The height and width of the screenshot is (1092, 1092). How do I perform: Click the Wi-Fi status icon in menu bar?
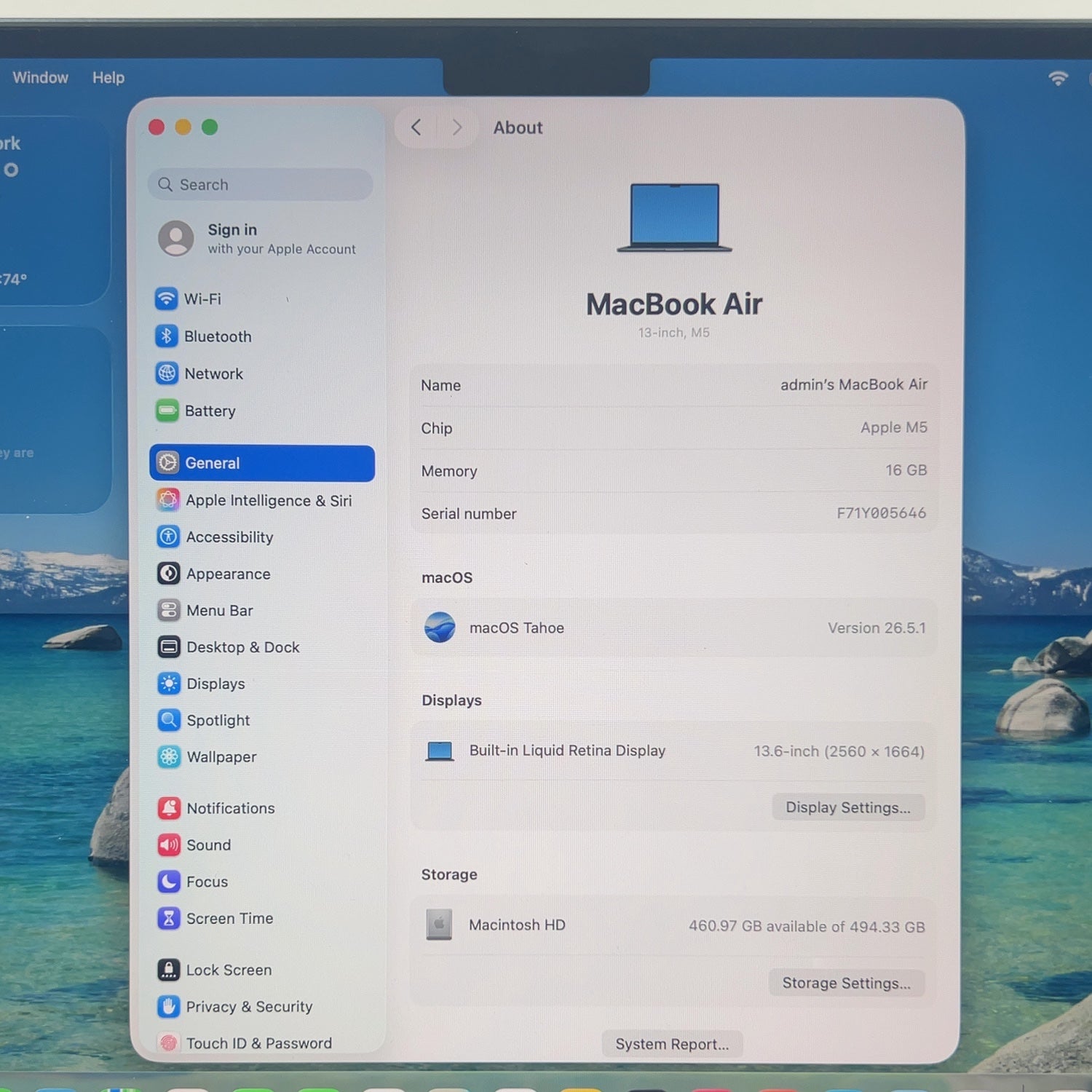[x=1058, y=78]
